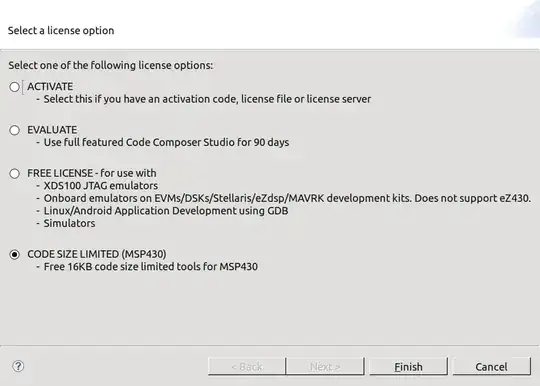Click the Select a license option heading
Viewport: 540px width, 386px height.
(x=61, y=30)
